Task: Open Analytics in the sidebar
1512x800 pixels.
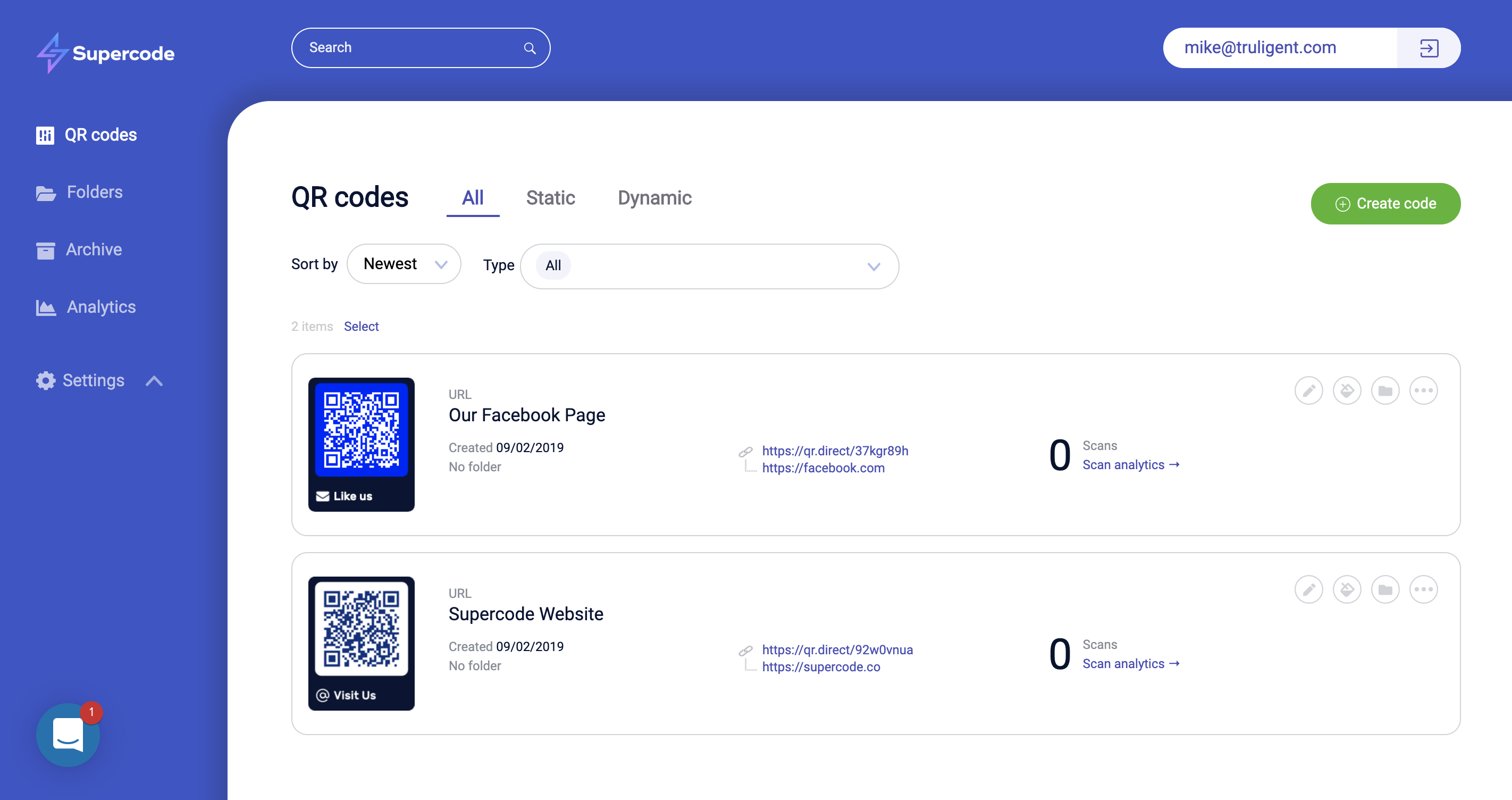Action: pyautogui.click(x=100, y=307)
